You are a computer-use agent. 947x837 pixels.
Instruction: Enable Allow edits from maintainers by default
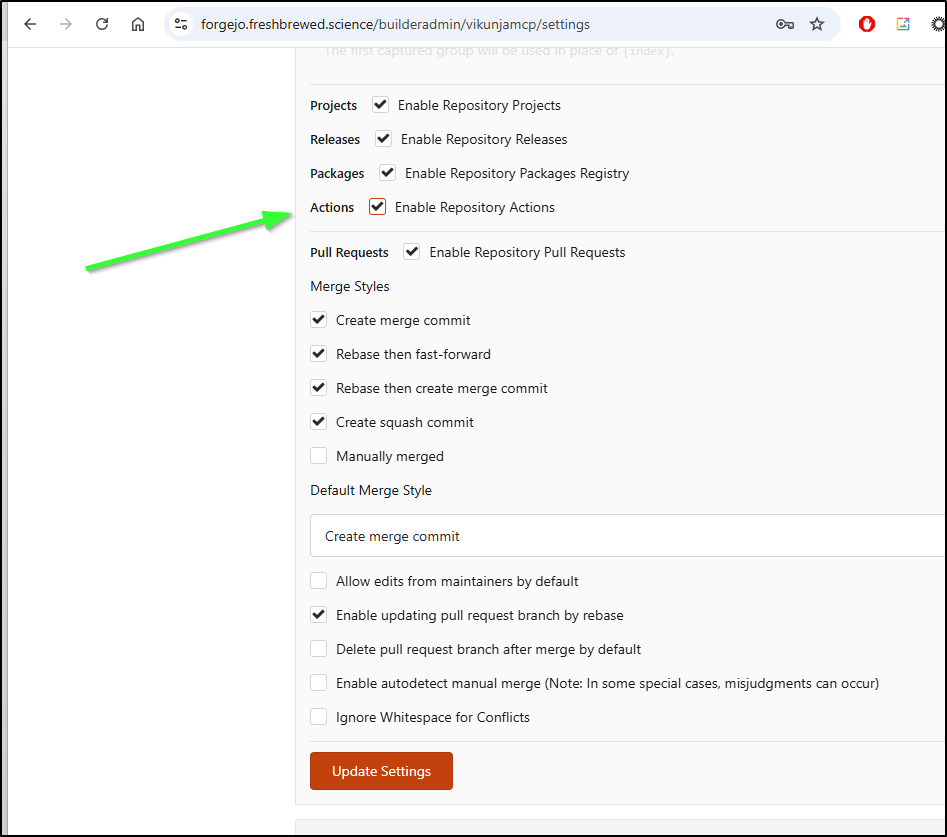click(x=319, y=581)
